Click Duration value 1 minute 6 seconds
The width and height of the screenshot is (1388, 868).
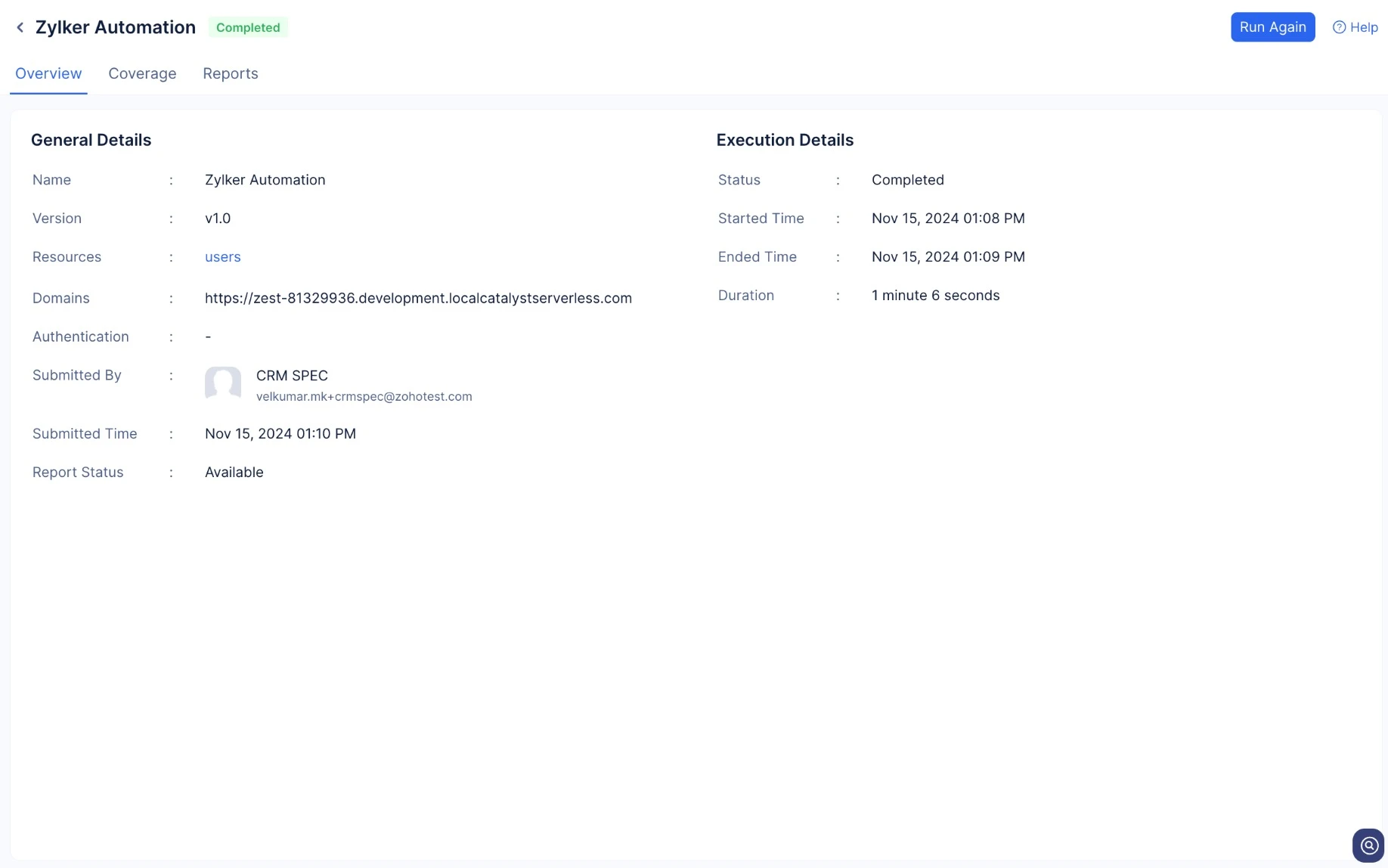click(x=936, y=296)
